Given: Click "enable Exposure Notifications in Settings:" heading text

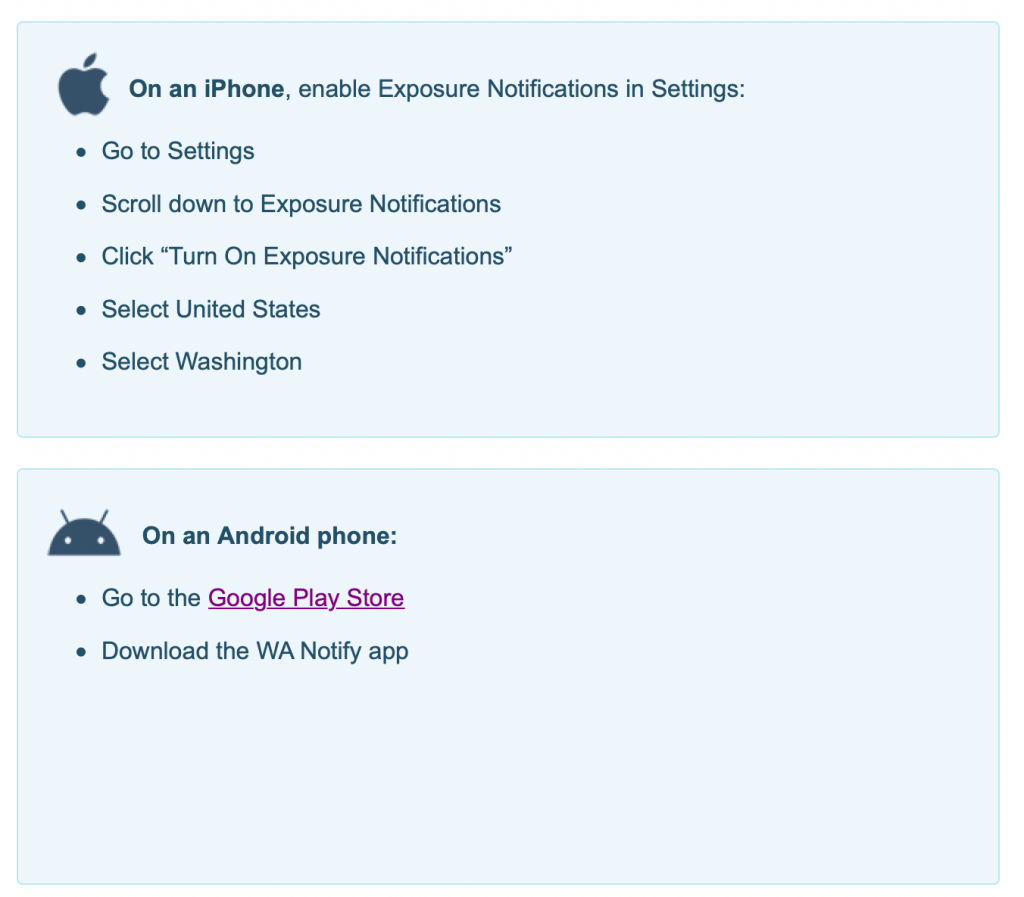Looking at the screenshot, I should point(522,89).
